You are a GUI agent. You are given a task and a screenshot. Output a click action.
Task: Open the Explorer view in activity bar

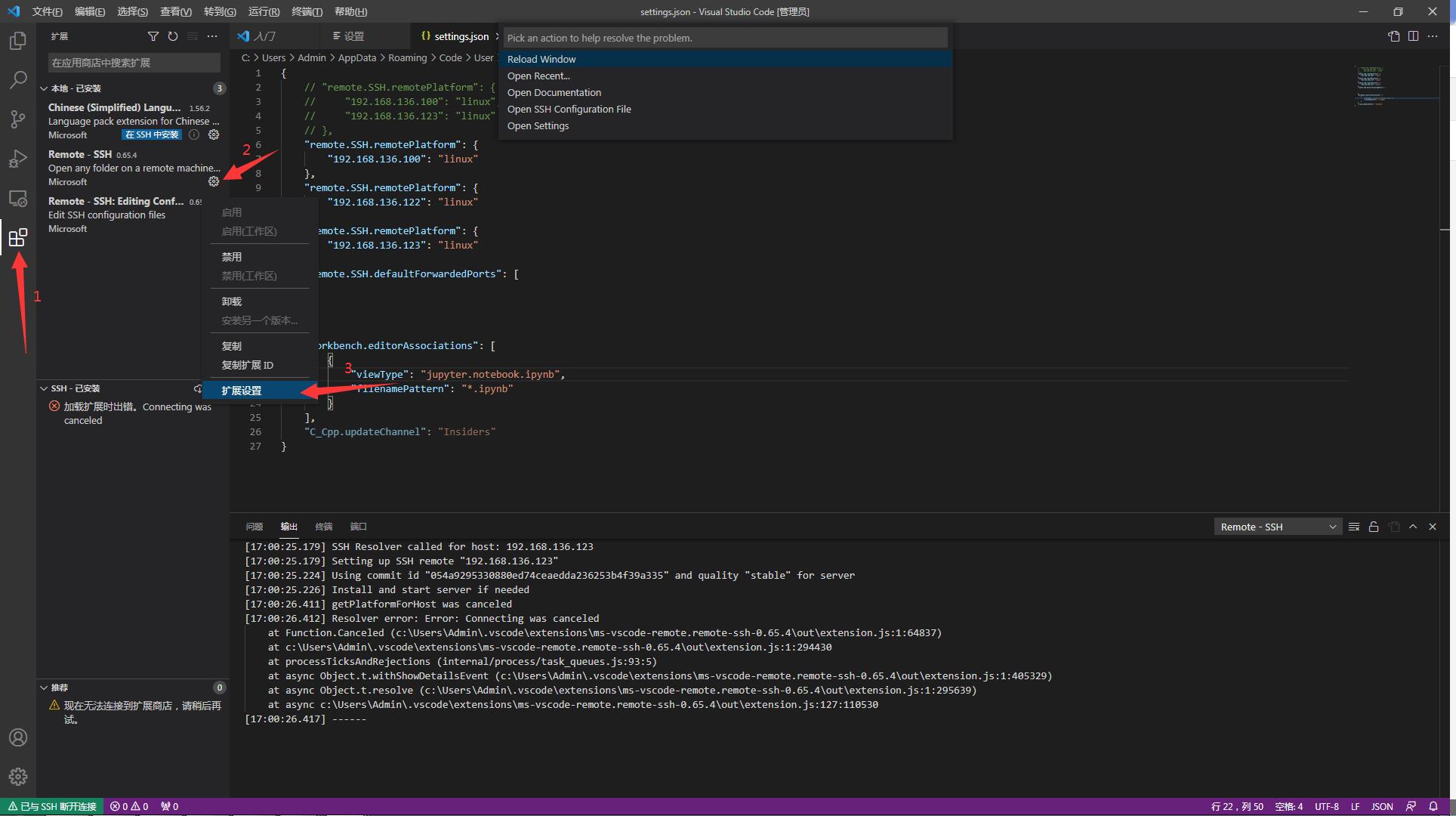[x=18, y=41]
